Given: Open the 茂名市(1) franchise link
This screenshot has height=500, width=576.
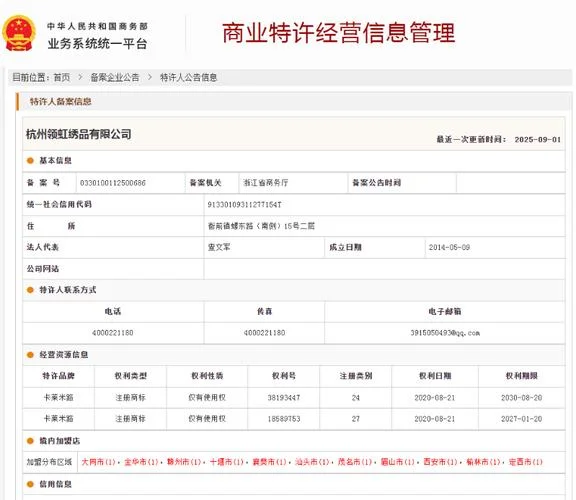Looking at the screenshot, I should (354, 462).
